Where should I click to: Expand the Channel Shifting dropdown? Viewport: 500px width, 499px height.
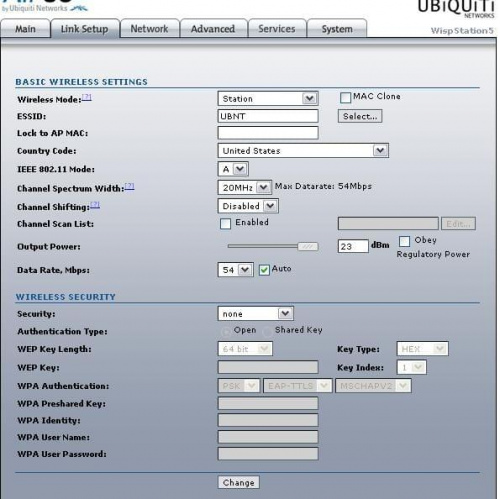coord(248,206)
